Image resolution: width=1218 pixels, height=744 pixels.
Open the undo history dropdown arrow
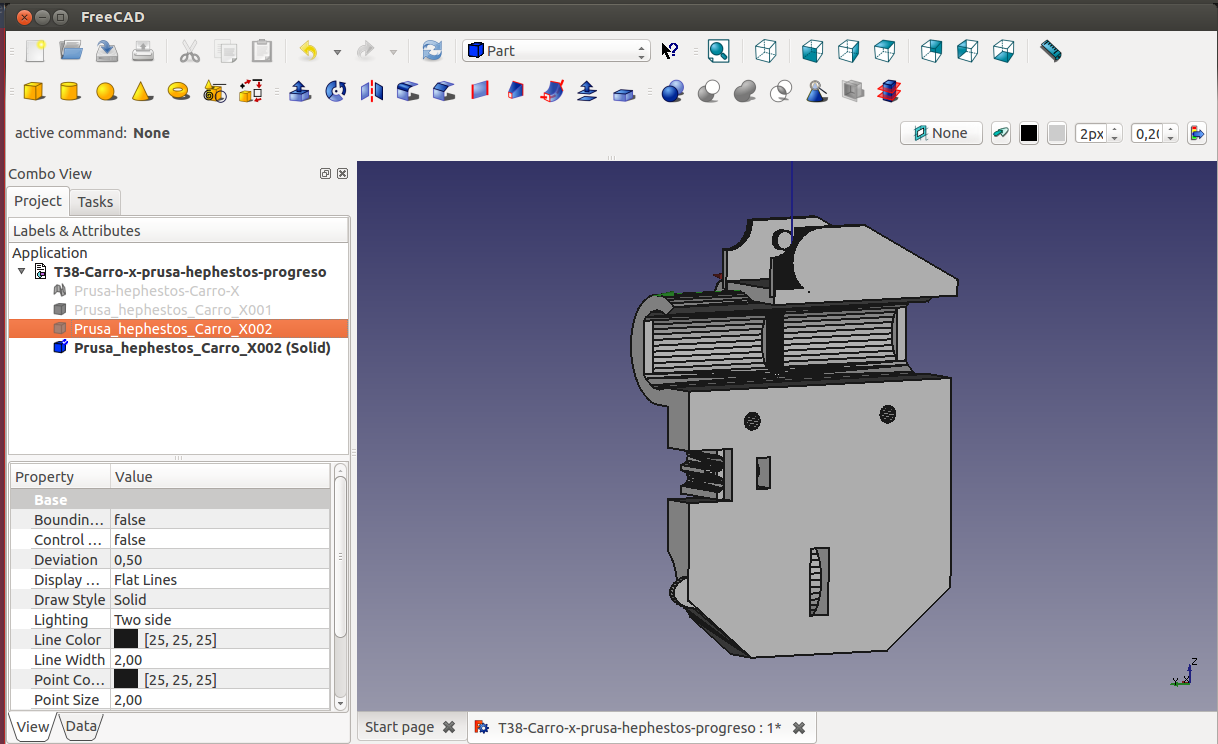click(337, 52)
